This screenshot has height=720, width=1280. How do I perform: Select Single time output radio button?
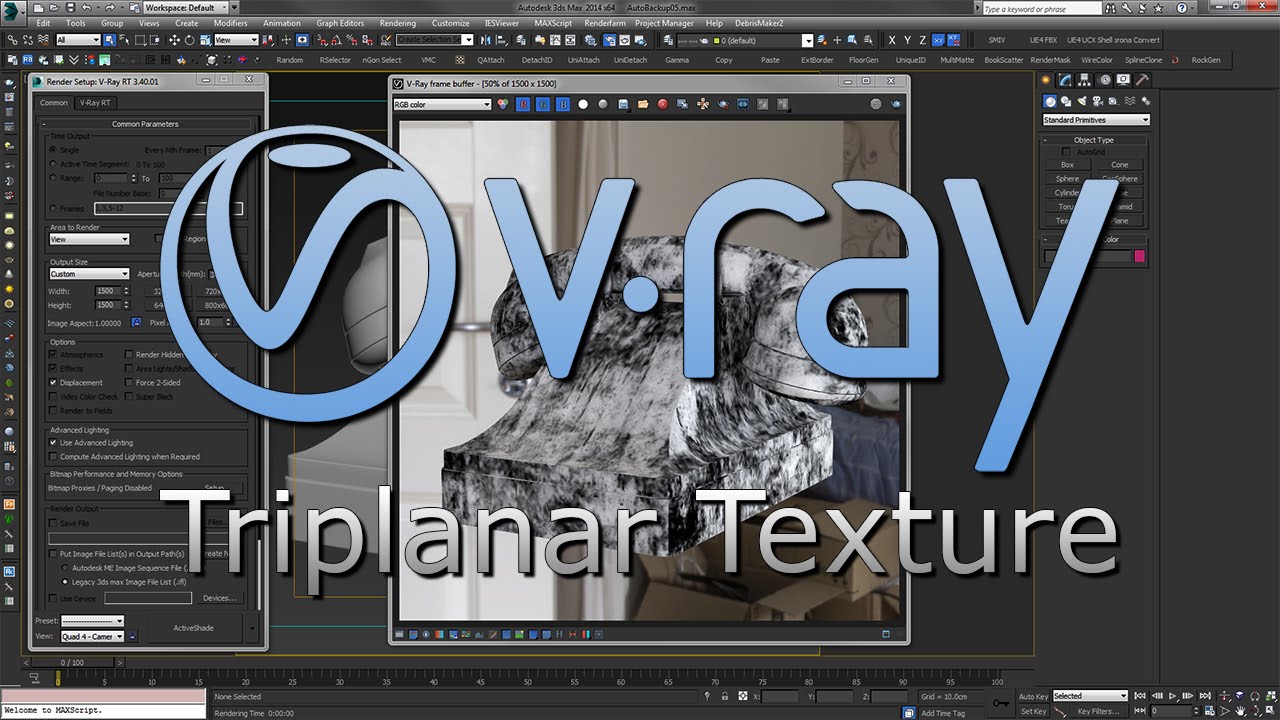coord(53,150)
